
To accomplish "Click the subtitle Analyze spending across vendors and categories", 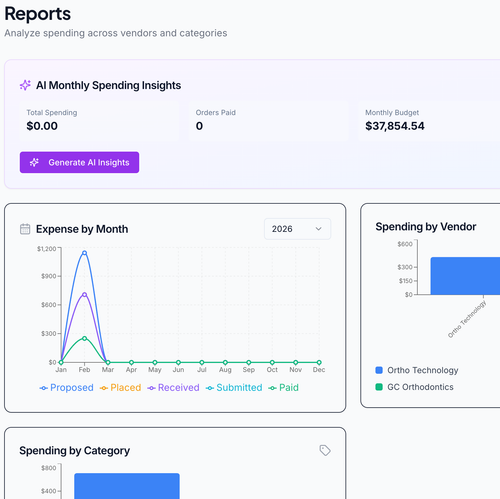I will tap(116, 33).
